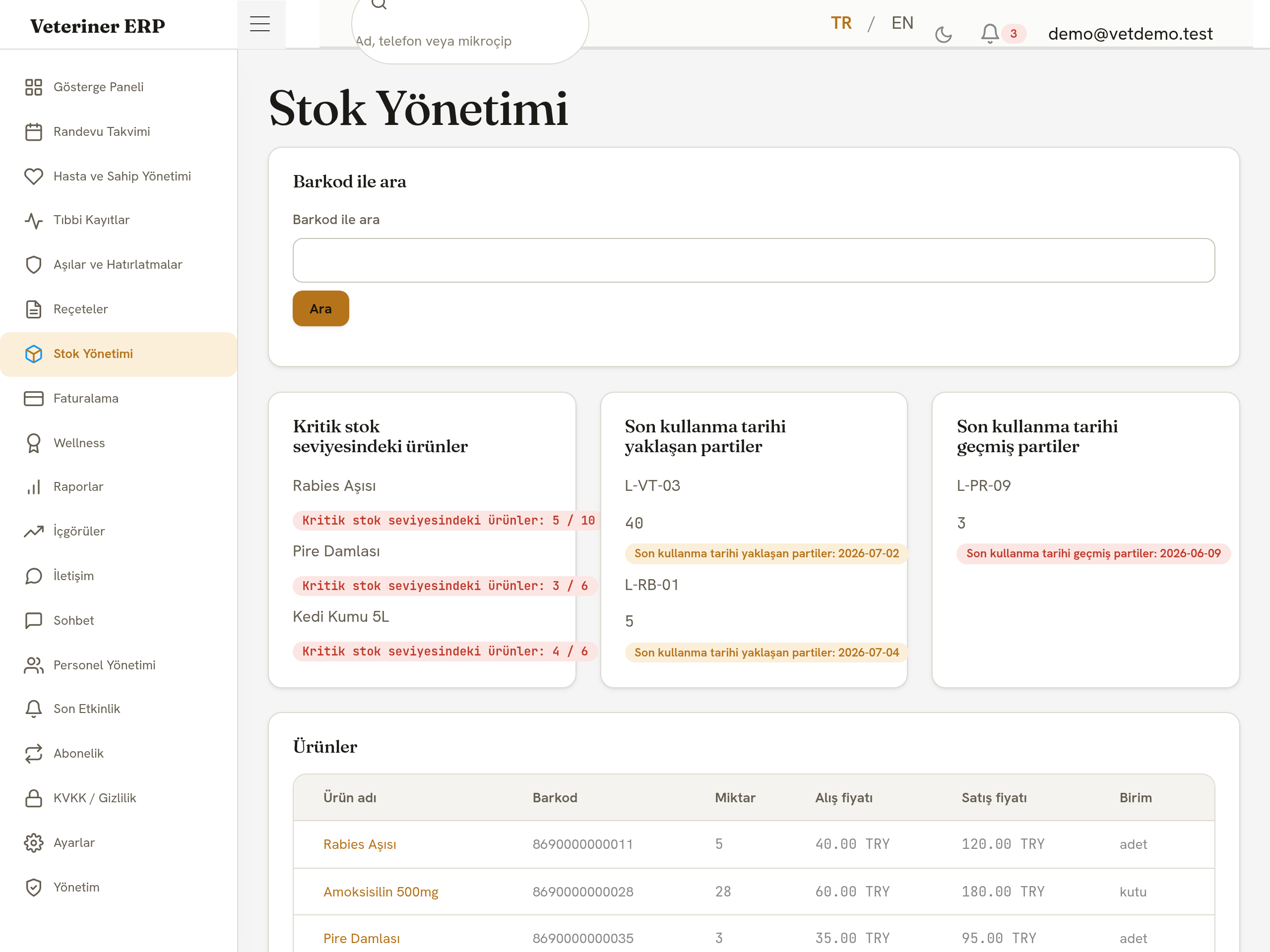
Task: Click the expiry badge dated 2026-07-02
Action: (x=766, y=554)
